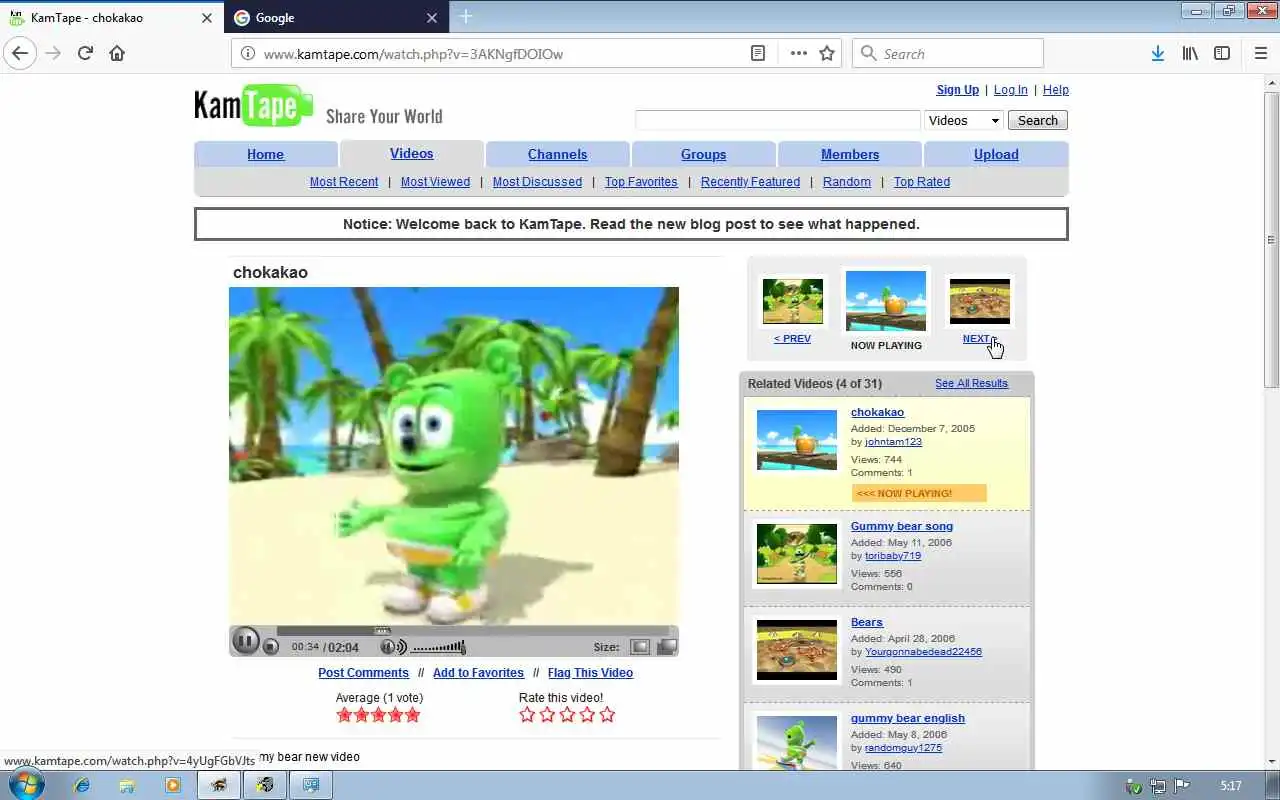Open Recently Featured videos

(x=750, y=182)
